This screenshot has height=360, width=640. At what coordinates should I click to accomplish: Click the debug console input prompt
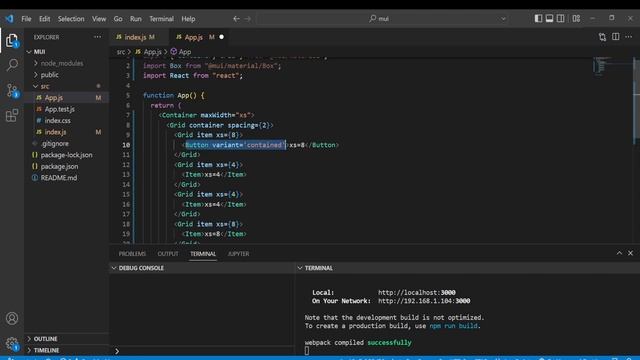[x=202, y=351]
